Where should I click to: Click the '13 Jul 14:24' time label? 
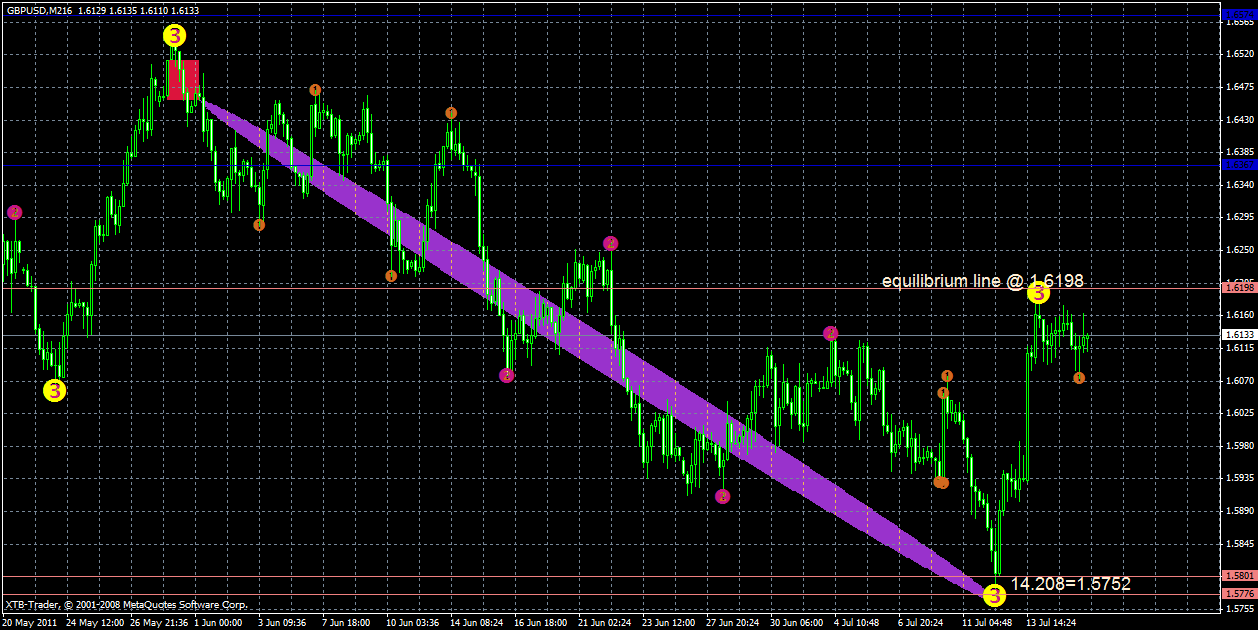[x=1051, y=622]
